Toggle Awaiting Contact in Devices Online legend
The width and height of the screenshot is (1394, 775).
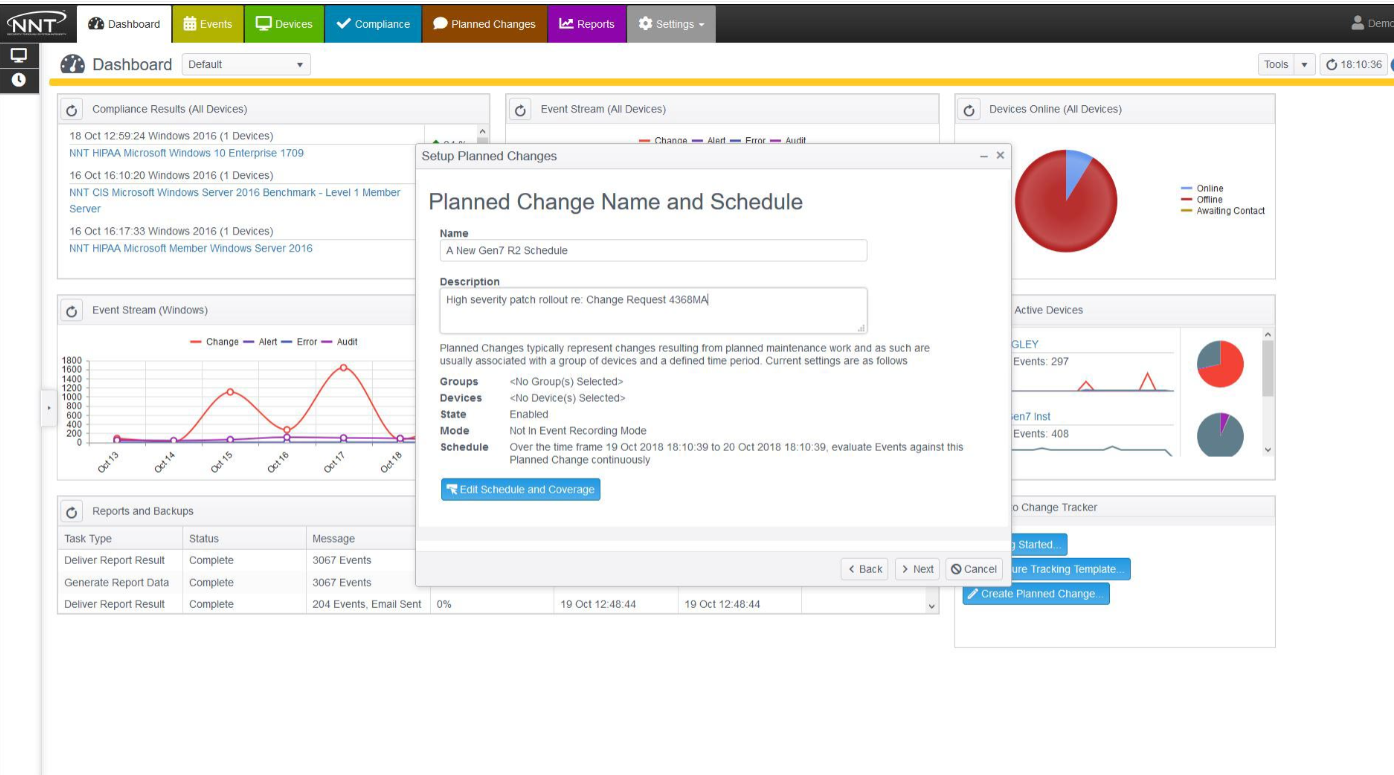coord(1223,211)
